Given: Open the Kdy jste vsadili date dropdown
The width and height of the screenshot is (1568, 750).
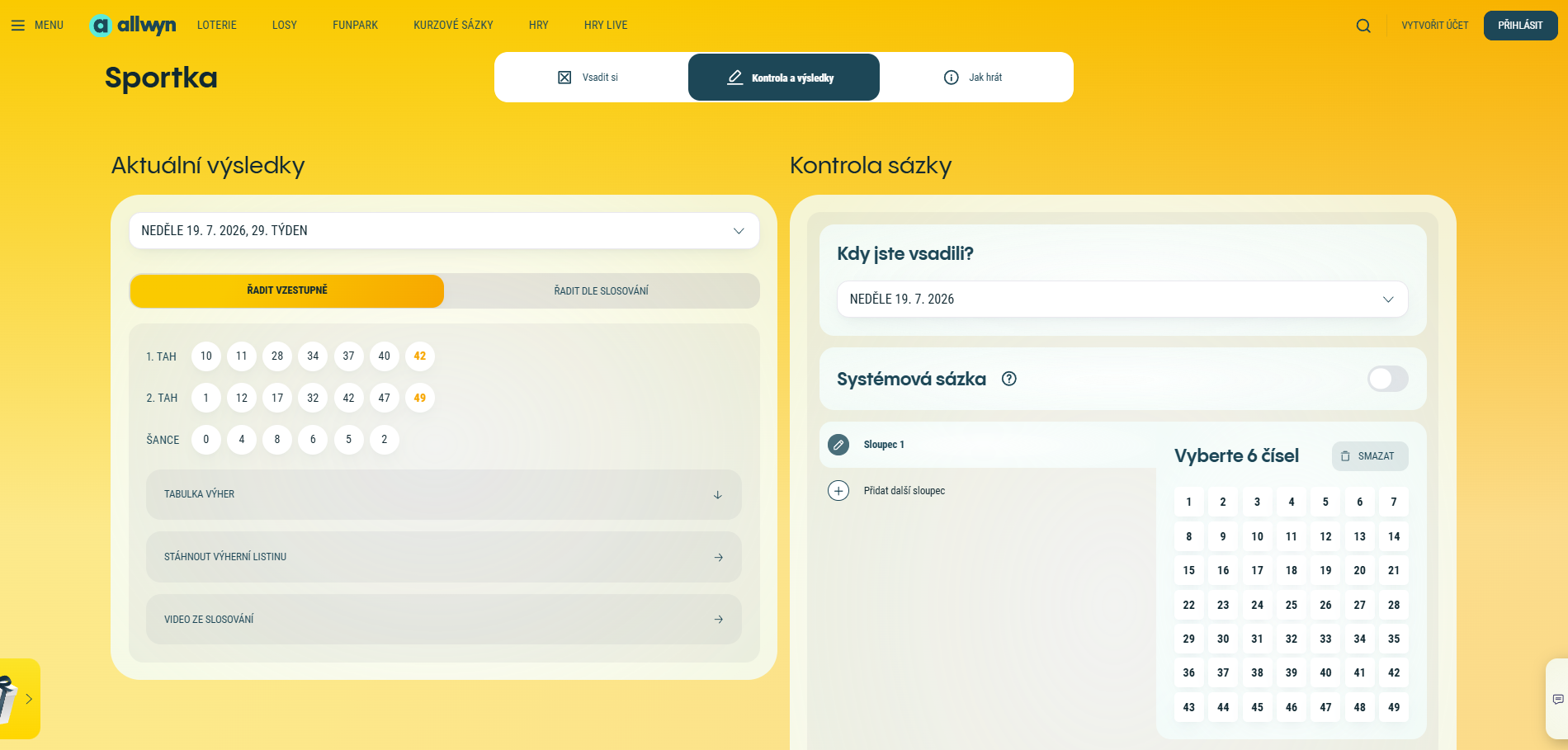Looking at the screenshot, I should (x=1122, y=300).
